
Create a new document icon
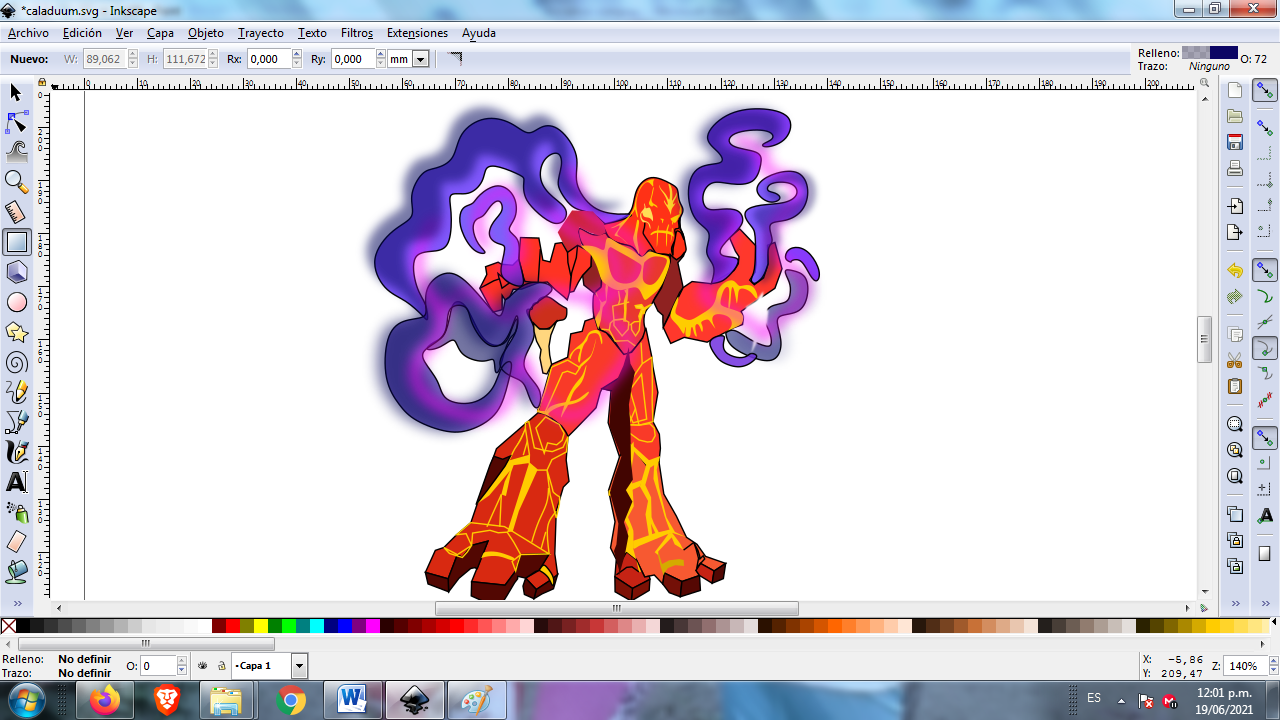pos(1235,91)
